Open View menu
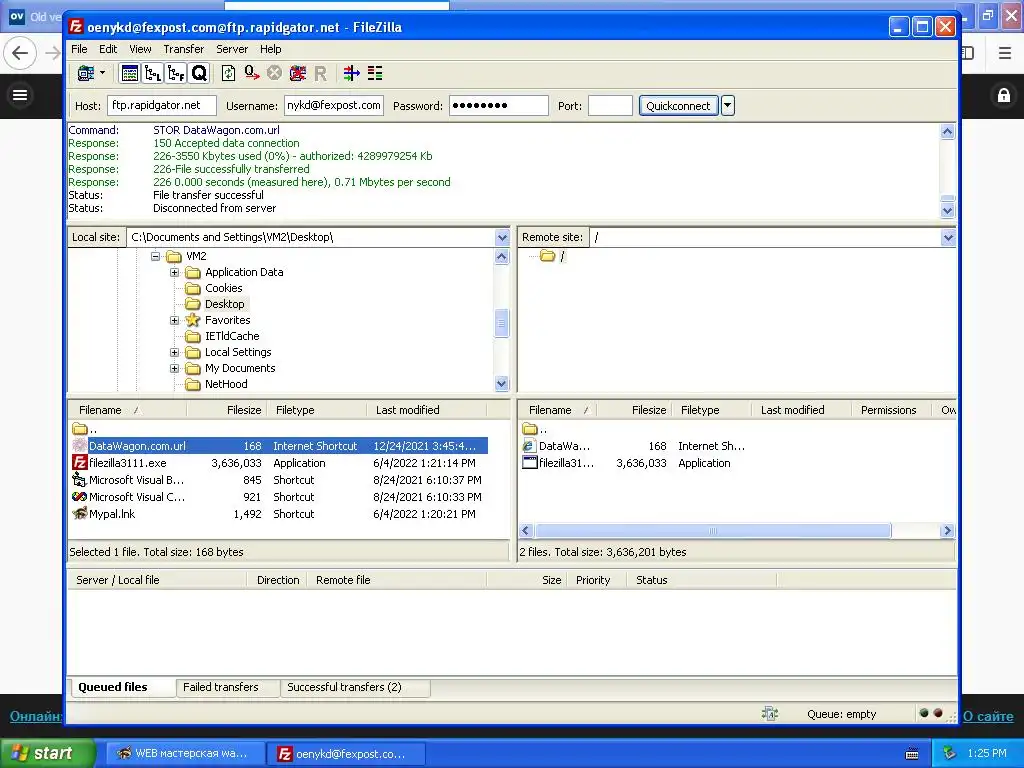Image resolution: width=1024 pixels, height=768 pixels. tap(140, 49)
